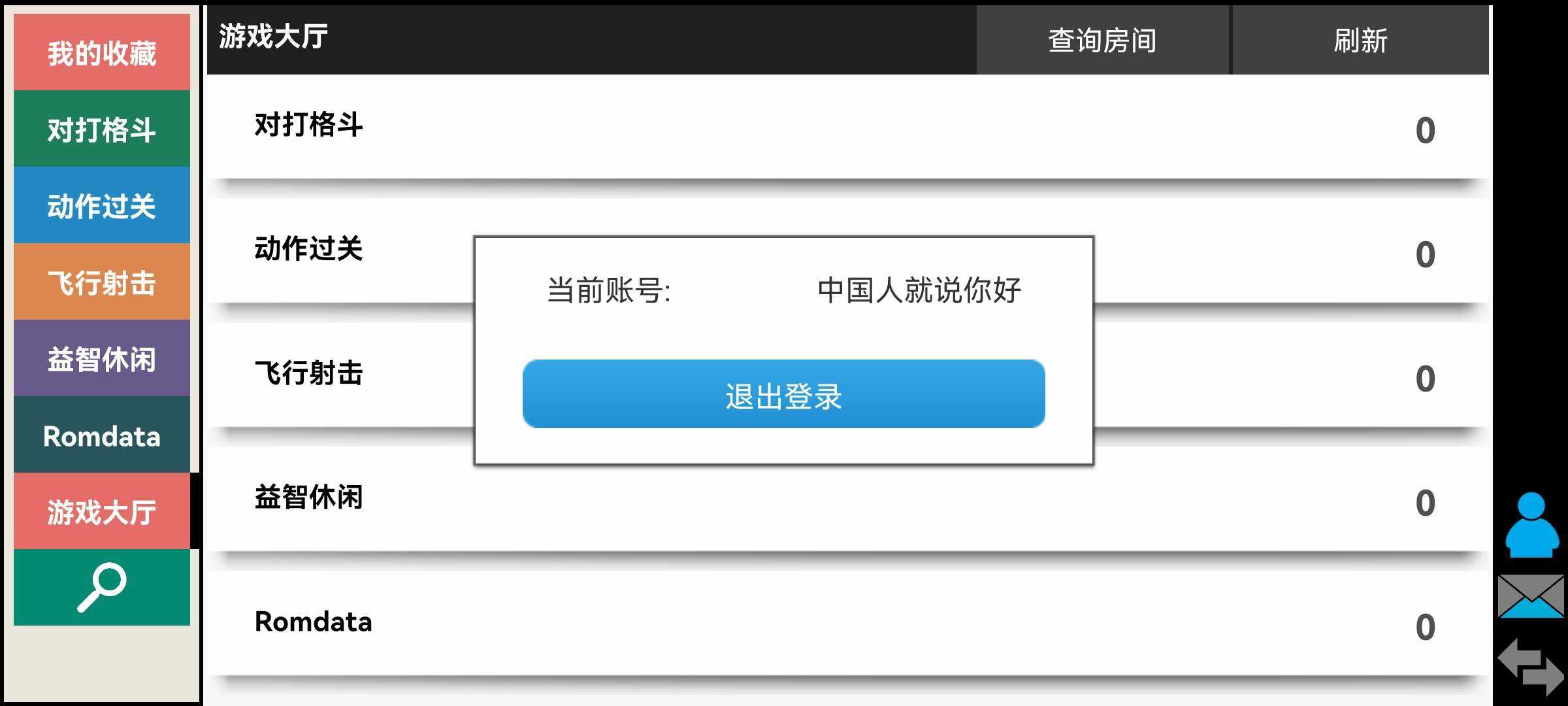1568x706 pixels.
Task: Go to 游戏大厅 in the sidebar
Action: (x=102, y=511)
